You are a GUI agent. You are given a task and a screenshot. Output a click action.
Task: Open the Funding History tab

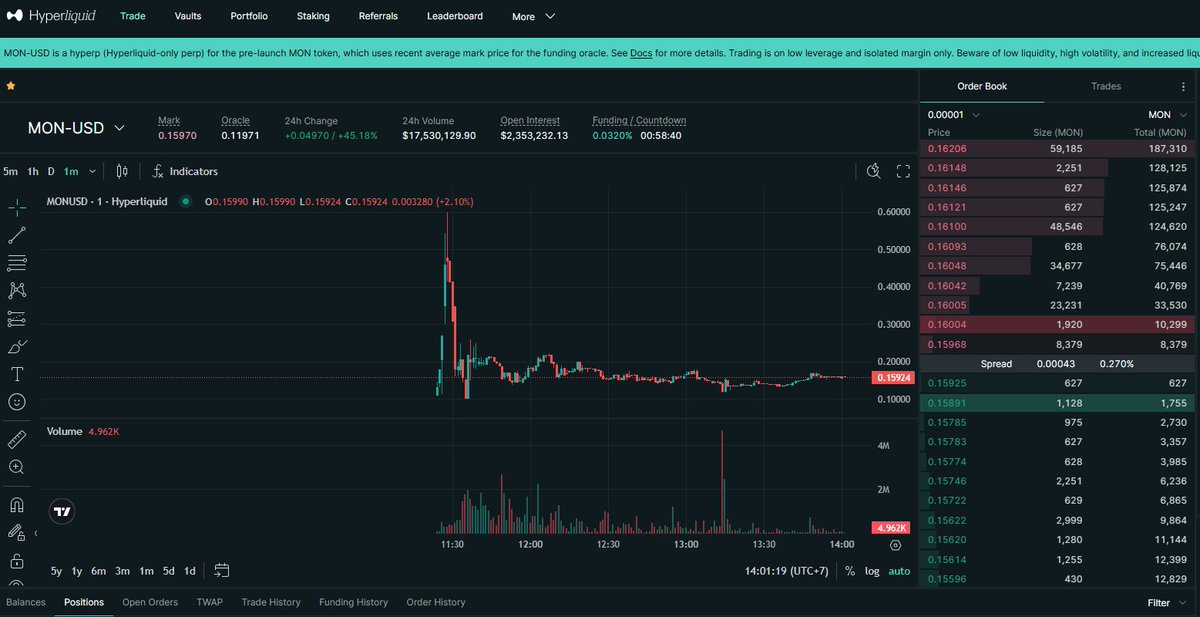[353, 602]
